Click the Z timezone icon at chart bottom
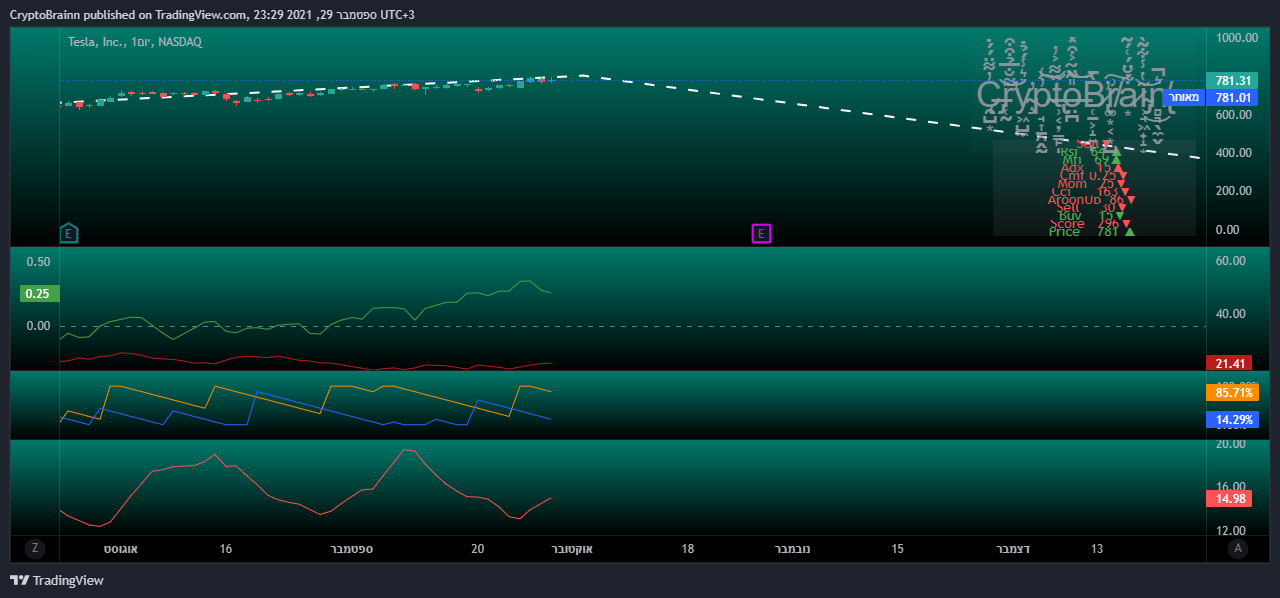This screenshot has height=598, width=1280. [35, 548]
